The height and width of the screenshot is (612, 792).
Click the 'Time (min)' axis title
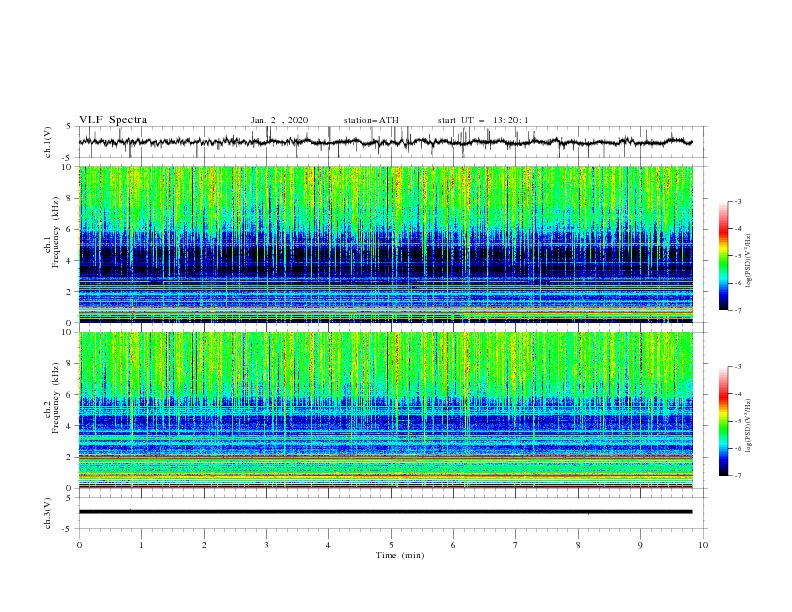tap(400, 555)
